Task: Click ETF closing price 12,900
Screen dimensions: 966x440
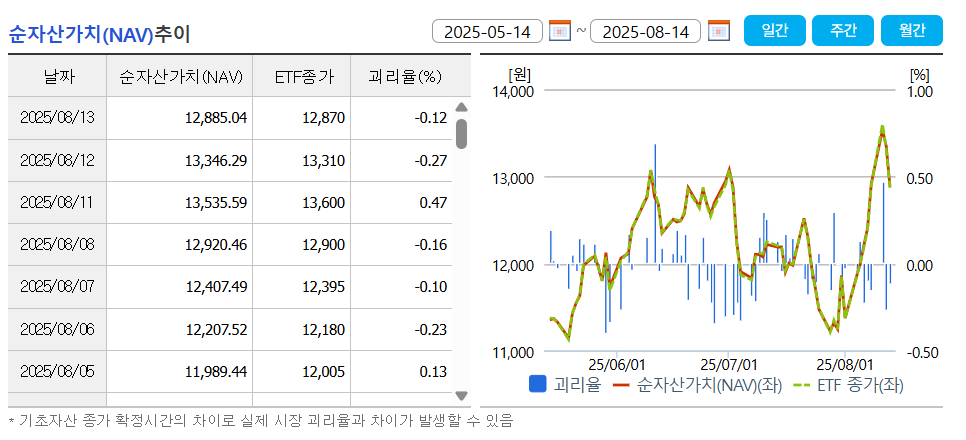Action: (x=323, y=245)
